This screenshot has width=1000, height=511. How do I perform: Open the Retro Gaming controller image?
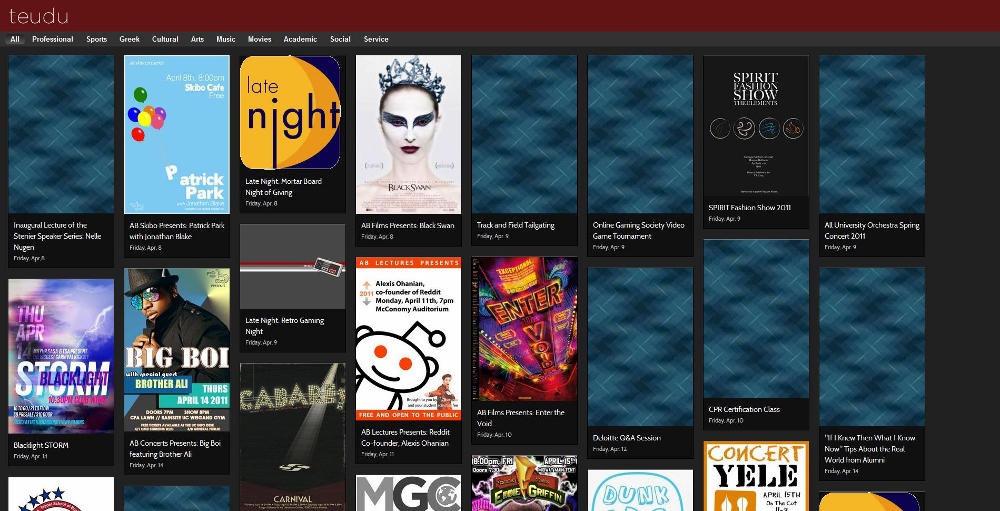point(292,266)
